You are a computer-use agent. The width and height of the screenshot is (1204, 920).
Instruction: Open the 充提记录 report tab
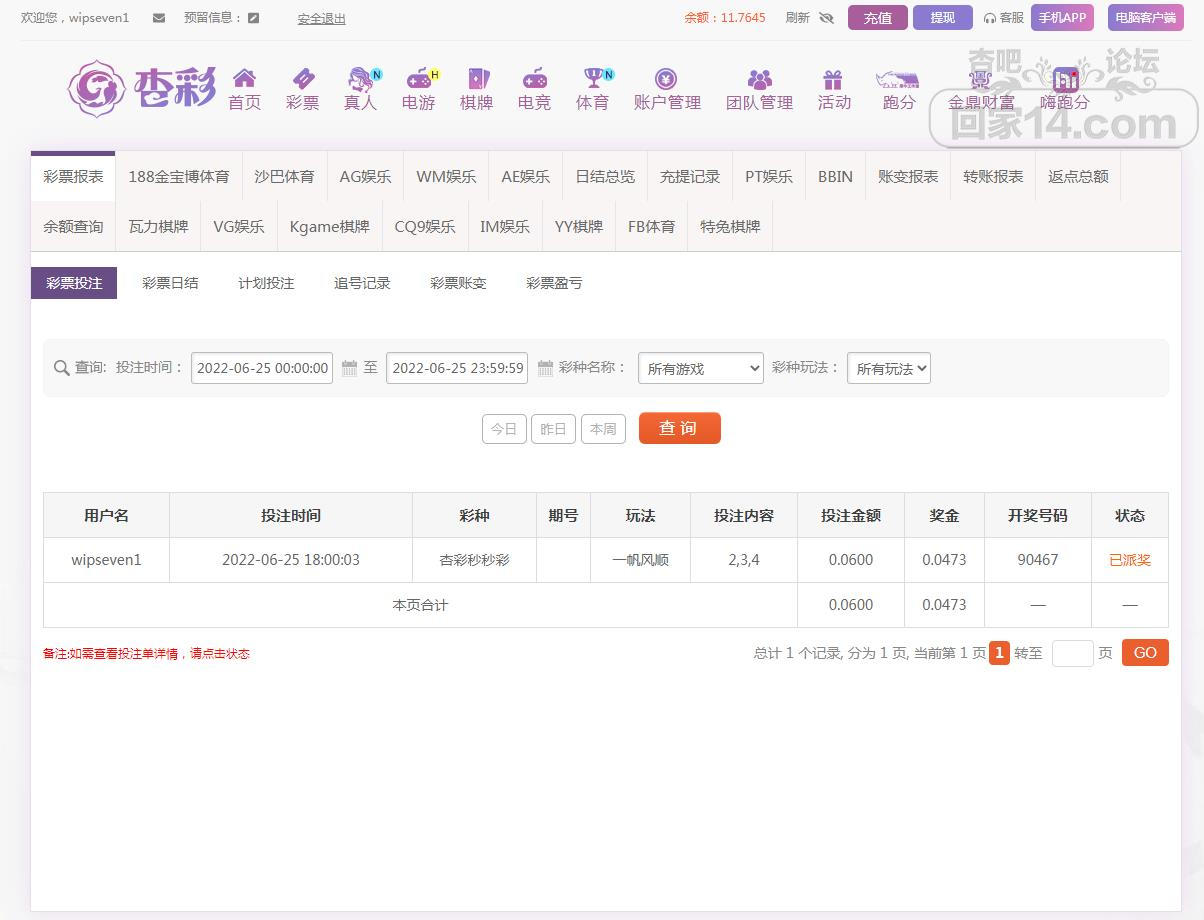pos(690,176)
